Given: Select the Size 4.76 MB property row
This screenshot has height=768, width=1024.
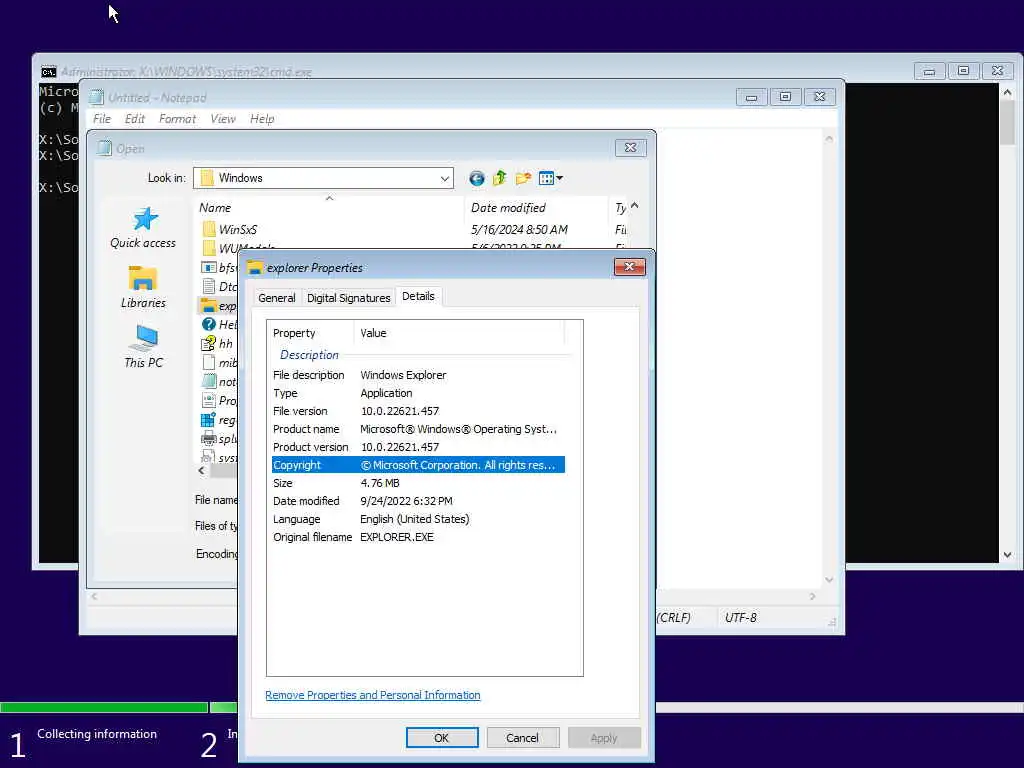Looking at the screenshot, I should tap(418, 483).
